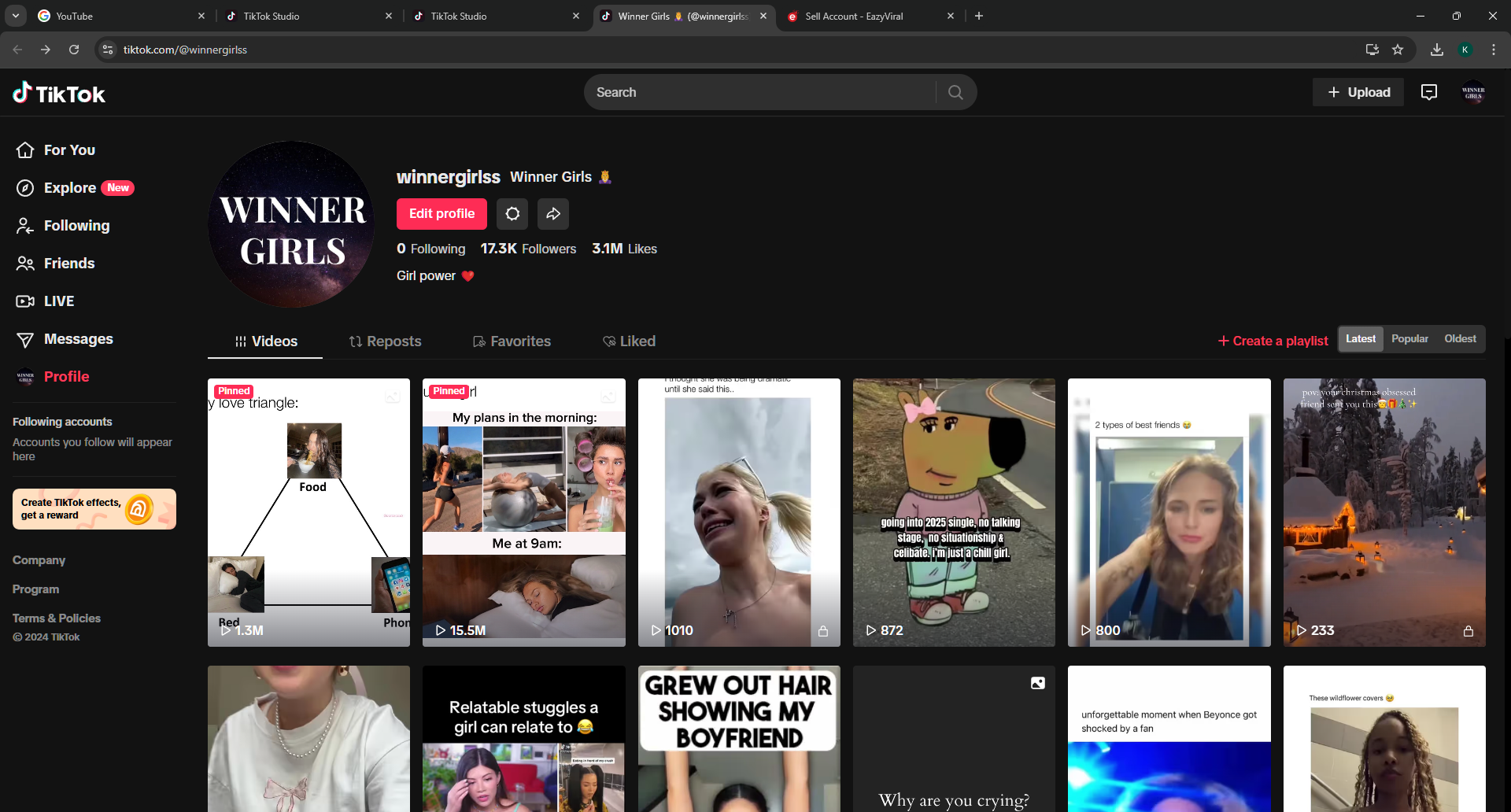Viewport: 1511px width, 812px height.
Task: Open the Beyonce moment video
Action: (x=1169, y=739)
